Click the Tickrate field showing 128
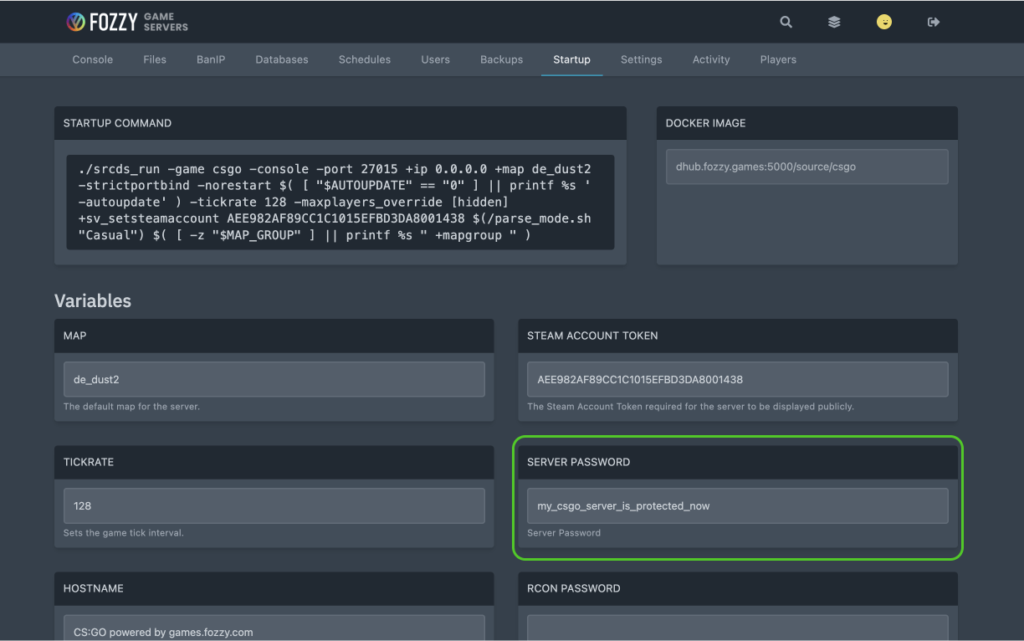 (x=272, y=505)
